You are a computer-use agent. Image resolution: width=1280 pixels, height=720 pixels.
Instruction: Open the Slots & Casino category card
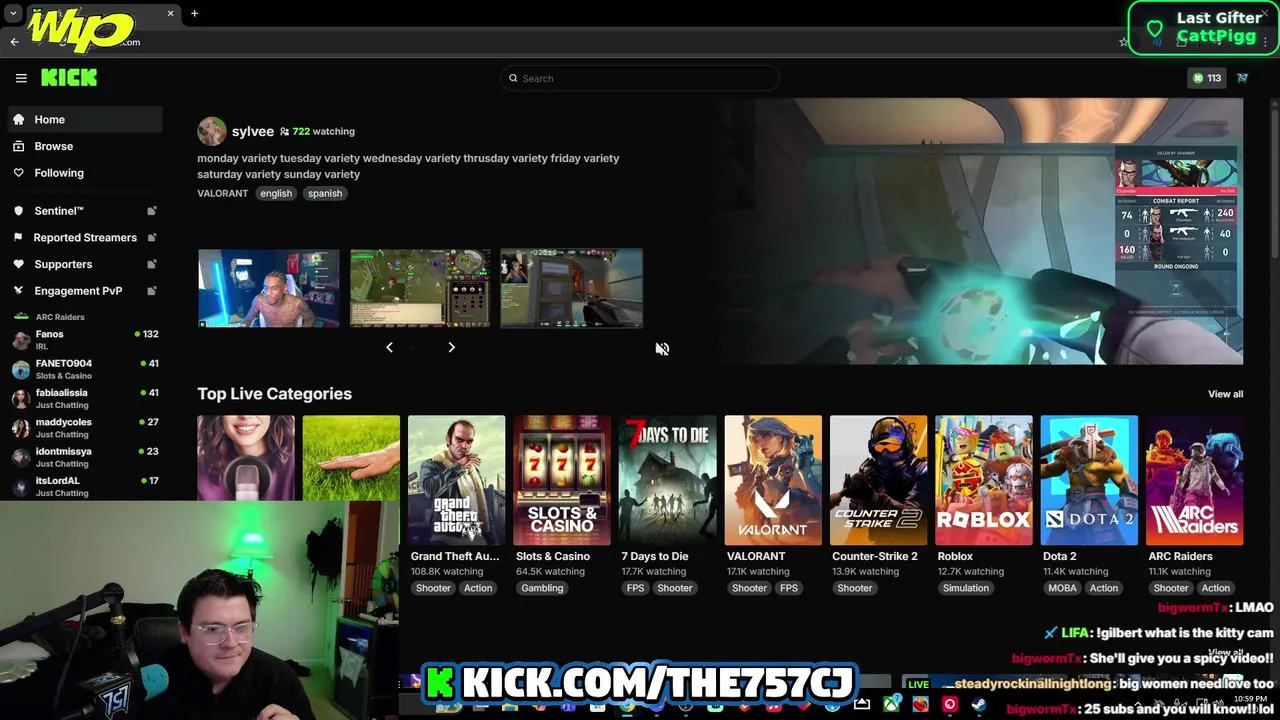pos(562,480)
